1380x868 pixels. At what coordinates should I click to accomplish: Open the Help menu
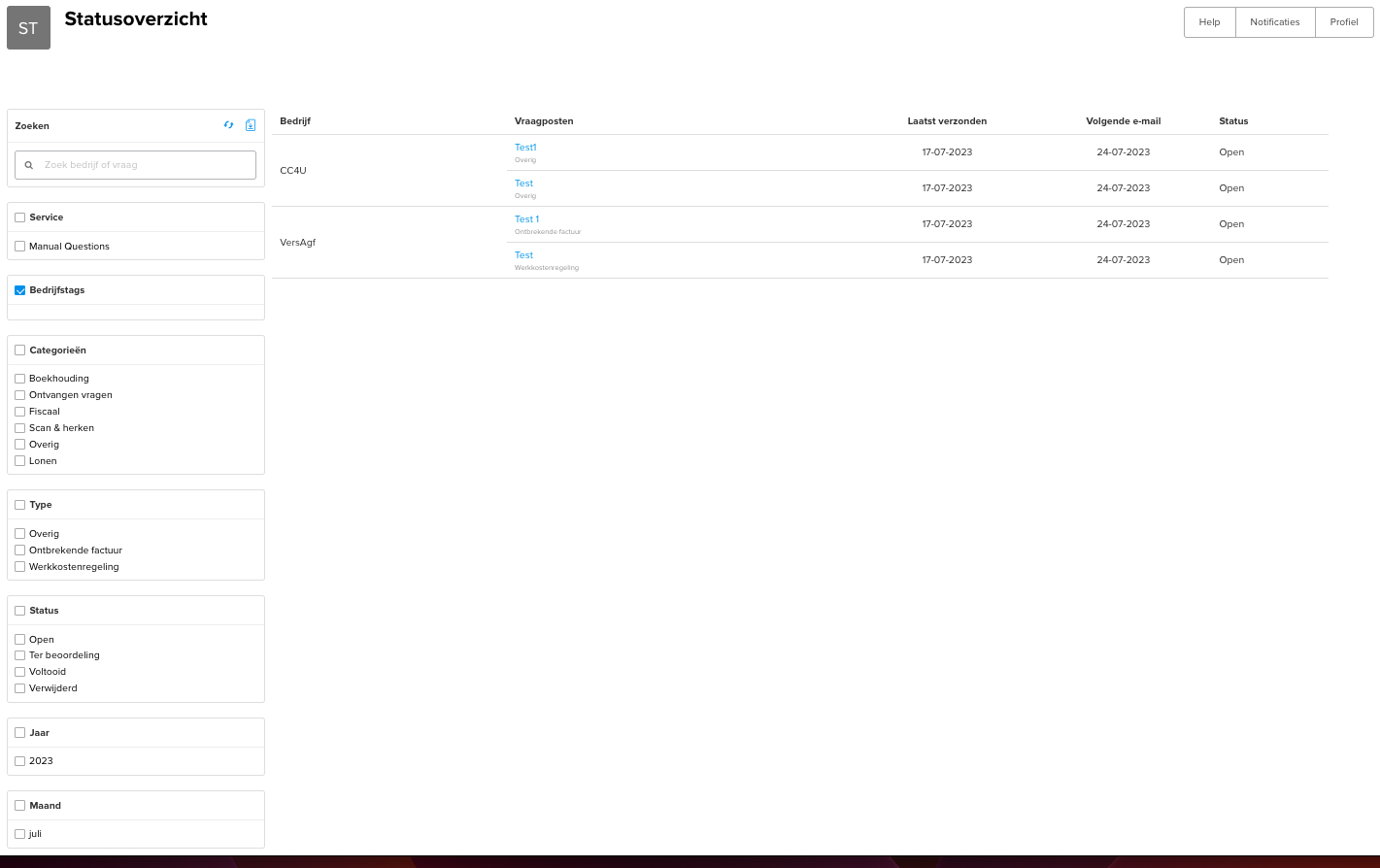(x=1209, y=22)
